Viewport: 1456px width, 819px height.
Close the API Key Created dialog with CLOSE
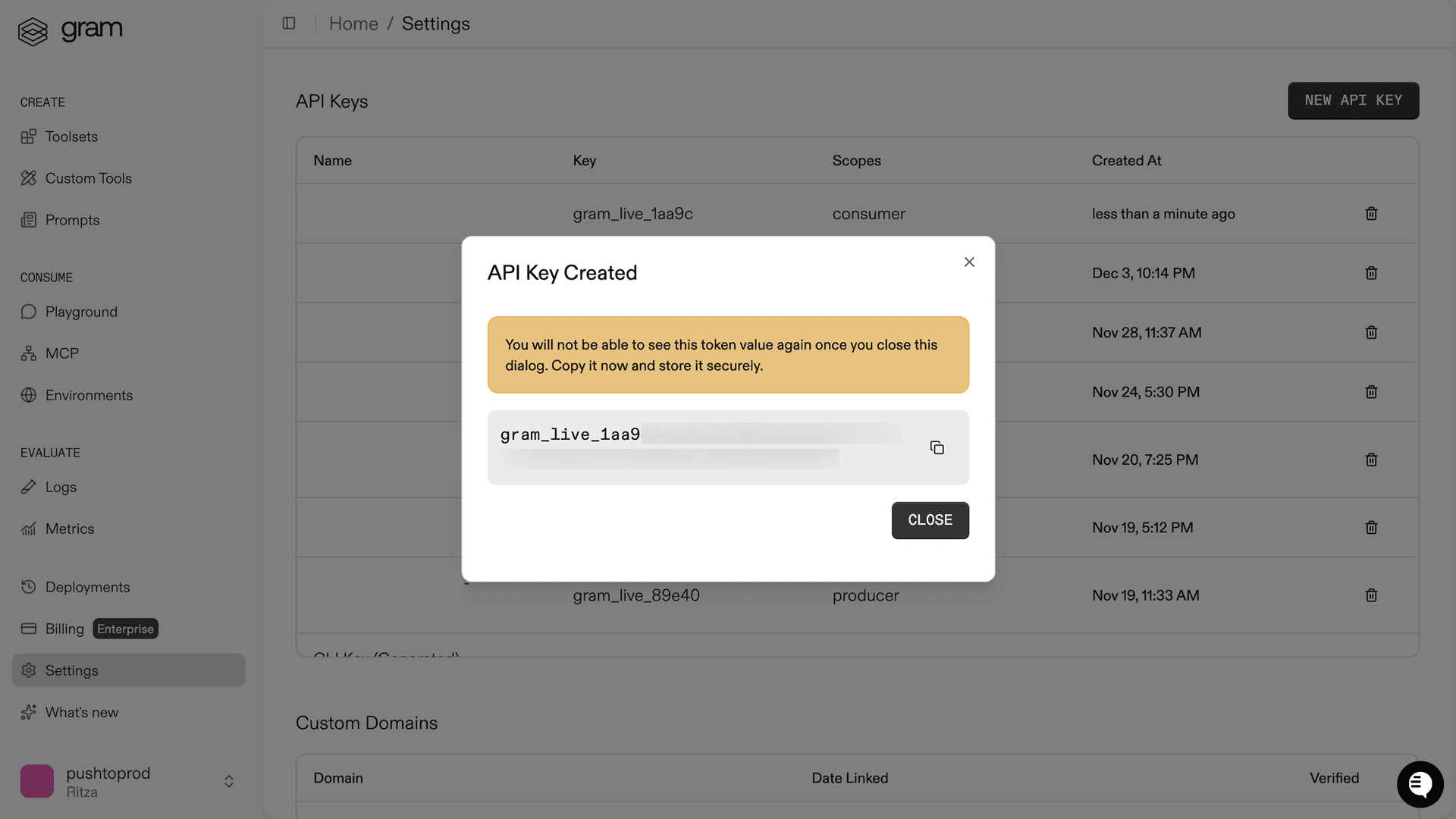[930, 520]
